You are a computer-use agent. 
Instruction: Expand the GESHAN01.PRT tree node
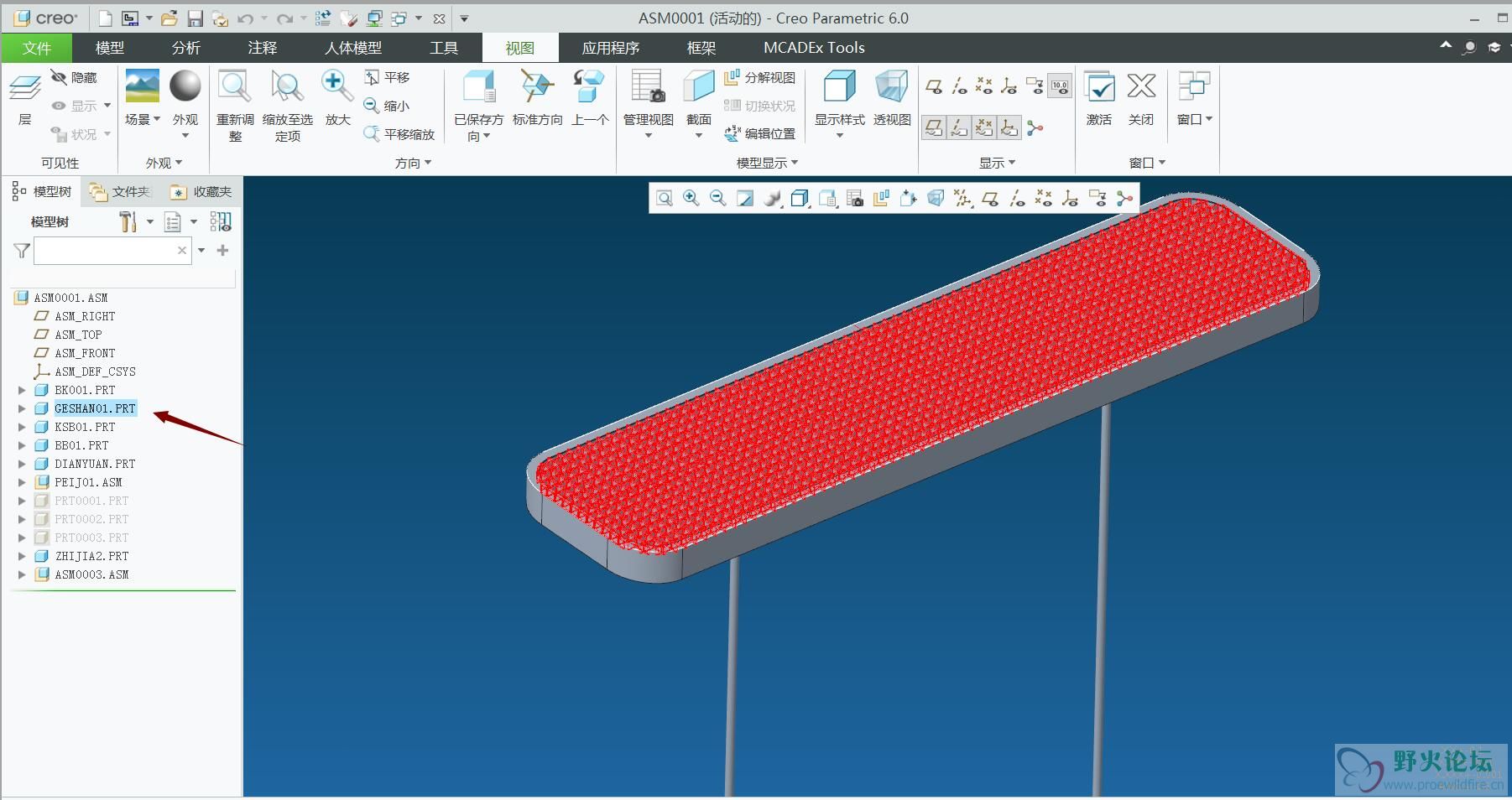[x=22, y=408]
